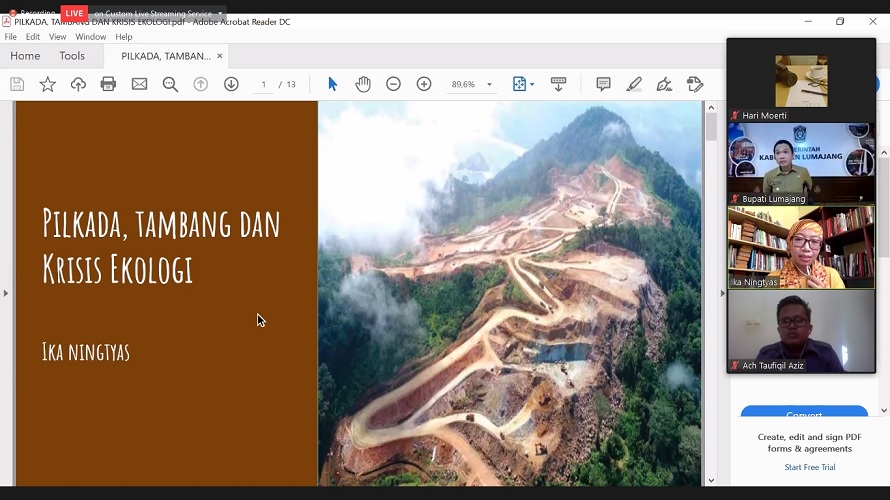Open the Find text magnifier tool
The image size is (890, 500).
pos(170,85)
